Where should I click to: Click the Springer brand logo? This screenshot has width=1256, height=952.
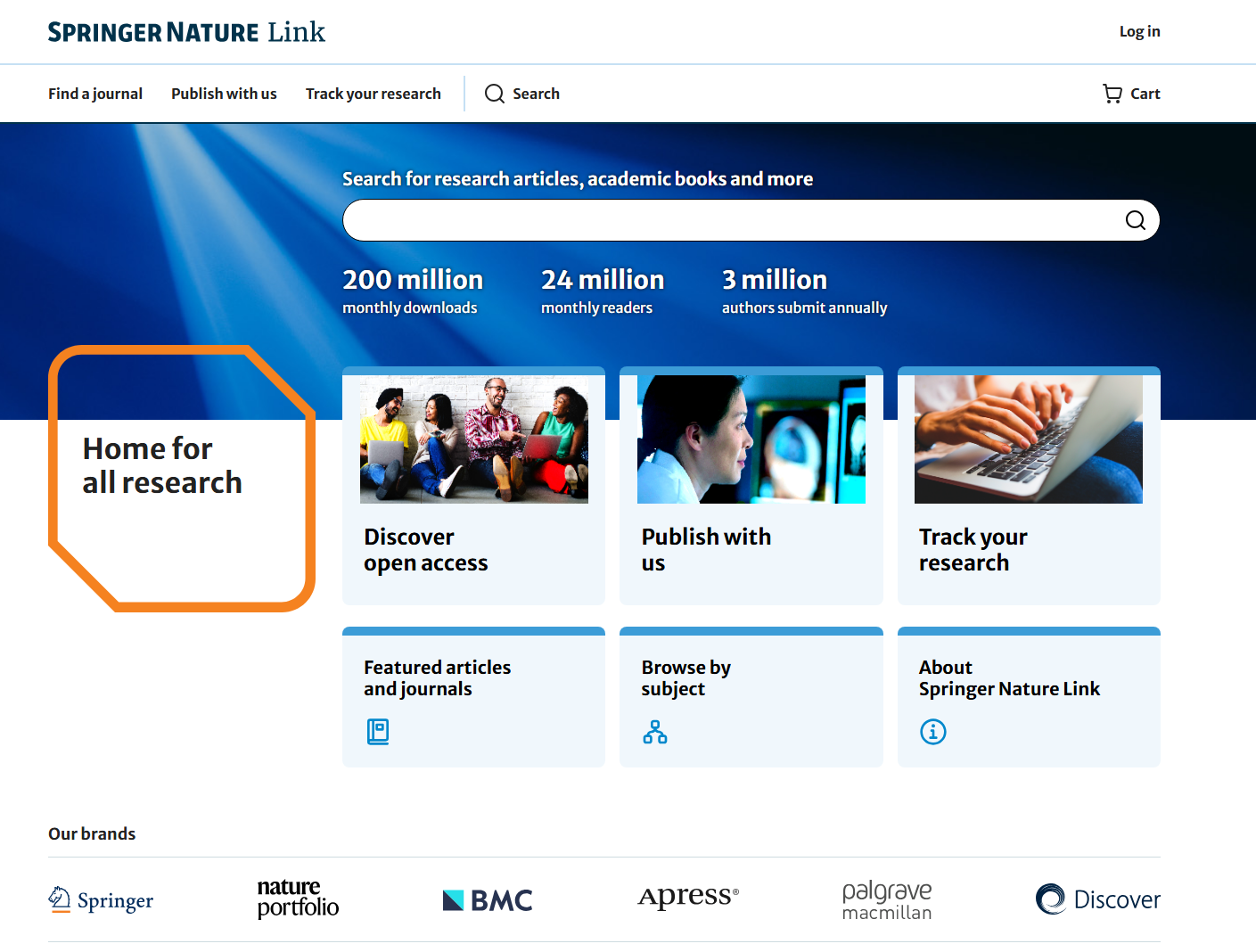pyautogui.click(x=101, y=900)
